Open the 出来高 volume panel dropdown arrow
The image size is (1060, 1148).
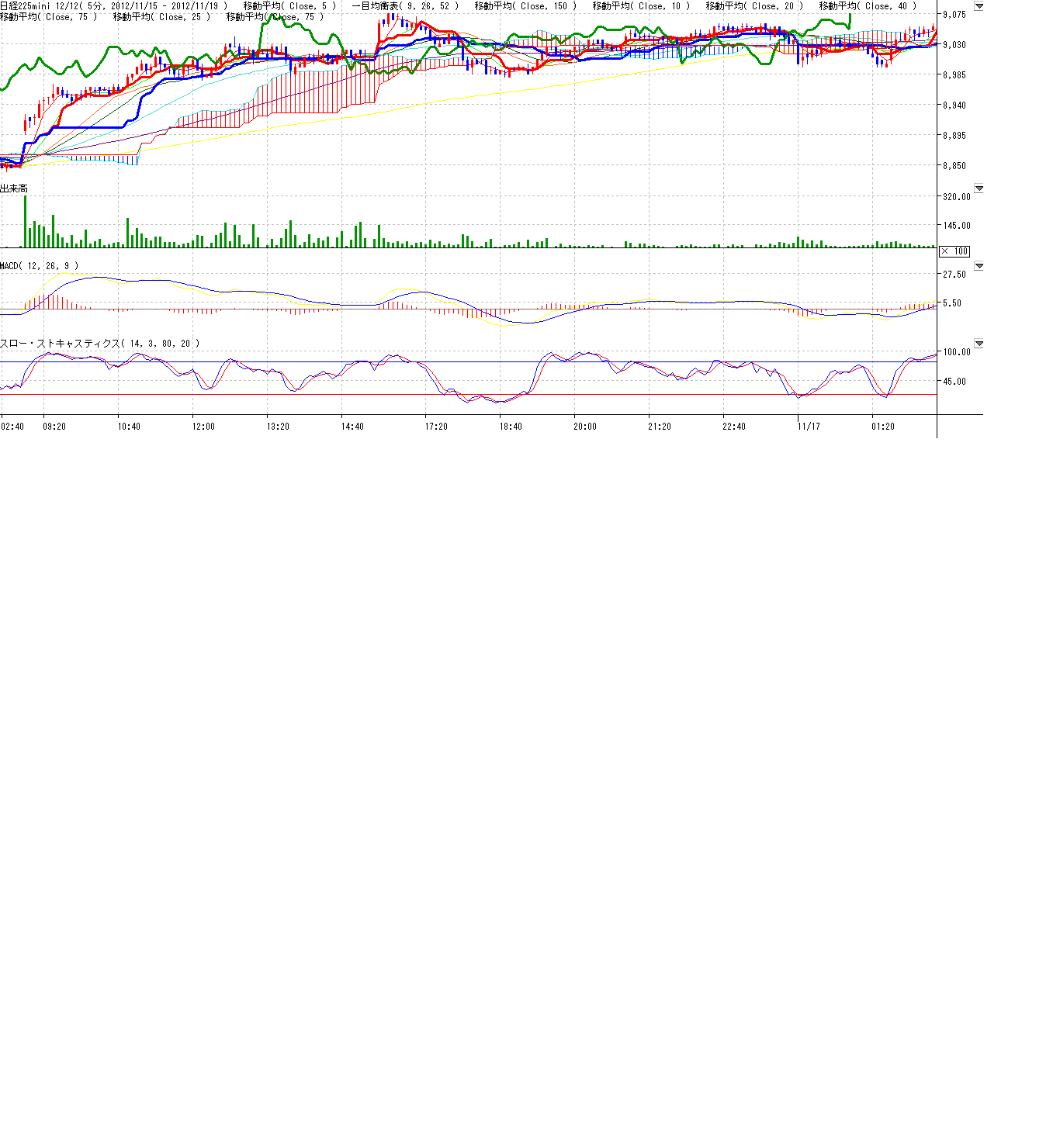point(979,188)
